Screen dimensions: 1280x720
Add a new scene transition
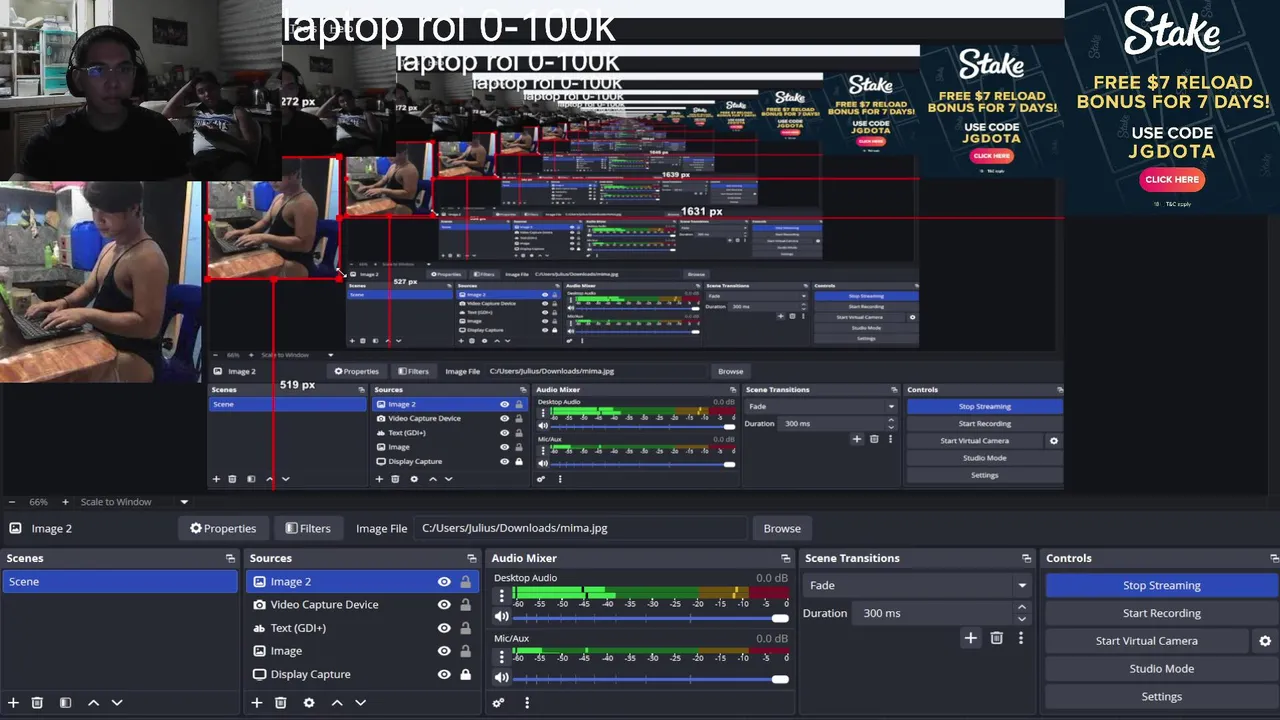970,638
